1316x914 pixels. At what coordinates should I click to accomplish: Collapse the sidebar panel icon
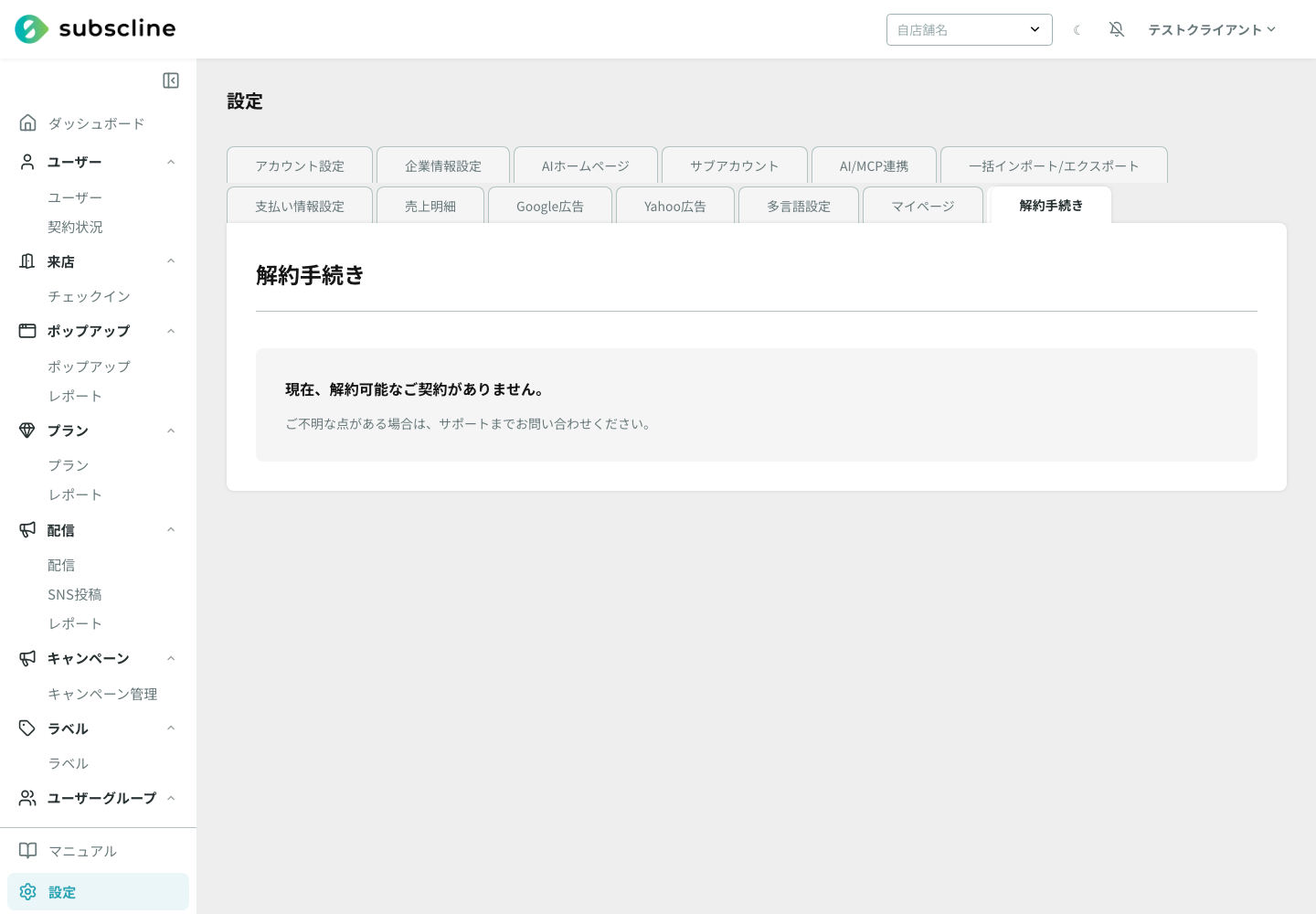[x=171, y=80]
